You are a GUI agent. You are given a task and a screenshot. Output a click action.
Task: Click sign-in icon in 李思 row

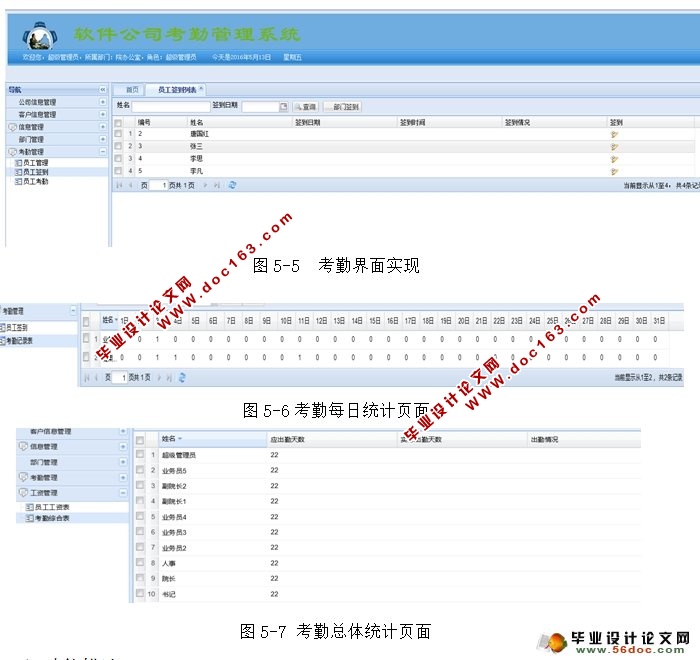[x=614, y=159]
